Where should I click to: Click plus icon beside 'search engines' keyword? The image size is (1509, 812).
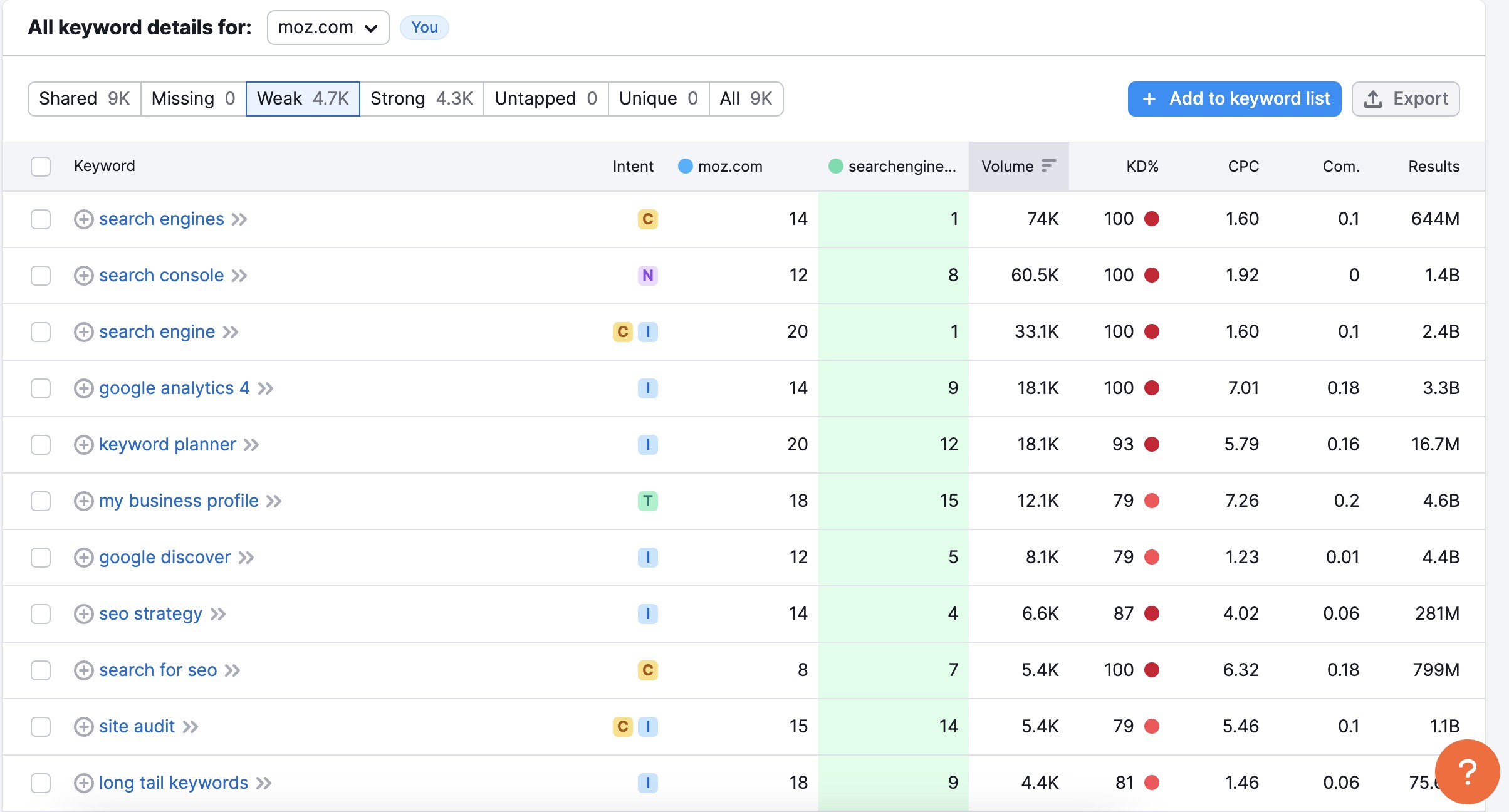pos(83,219)
